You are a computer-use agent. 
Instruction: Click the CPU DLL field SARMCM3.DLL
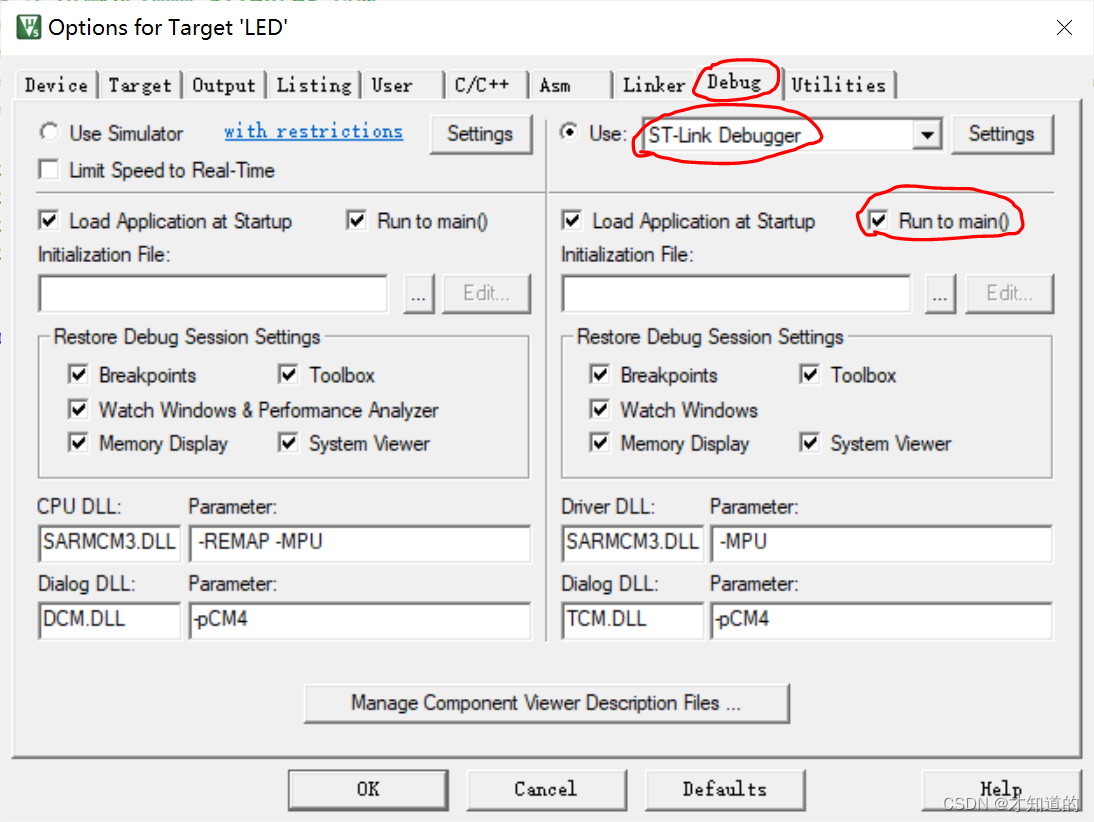coord(110,543)
